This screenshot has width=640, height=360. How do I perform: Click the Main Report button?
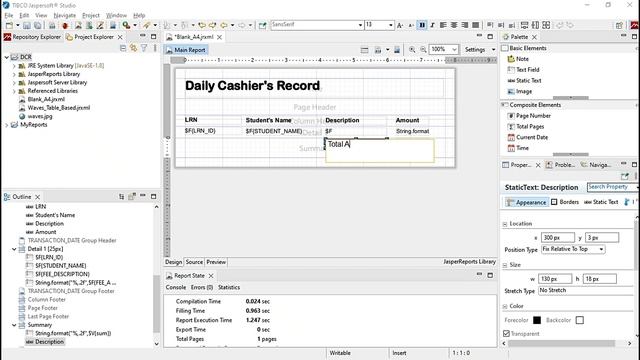coord(186,50)
